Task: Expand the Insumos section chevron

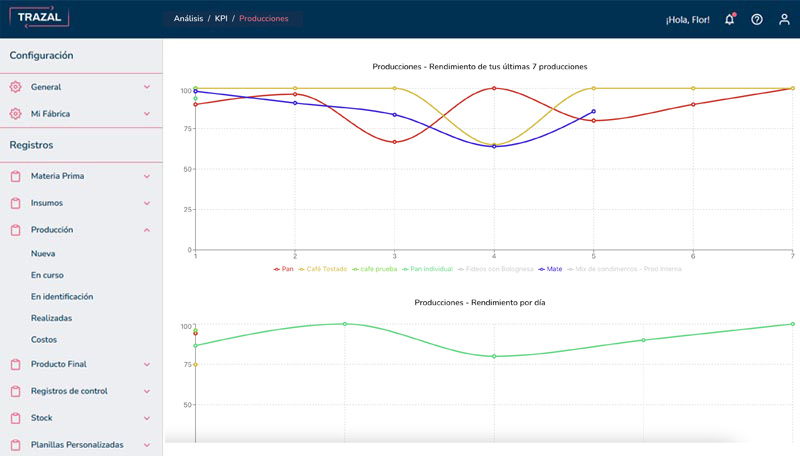Action: tap(147, 203)
